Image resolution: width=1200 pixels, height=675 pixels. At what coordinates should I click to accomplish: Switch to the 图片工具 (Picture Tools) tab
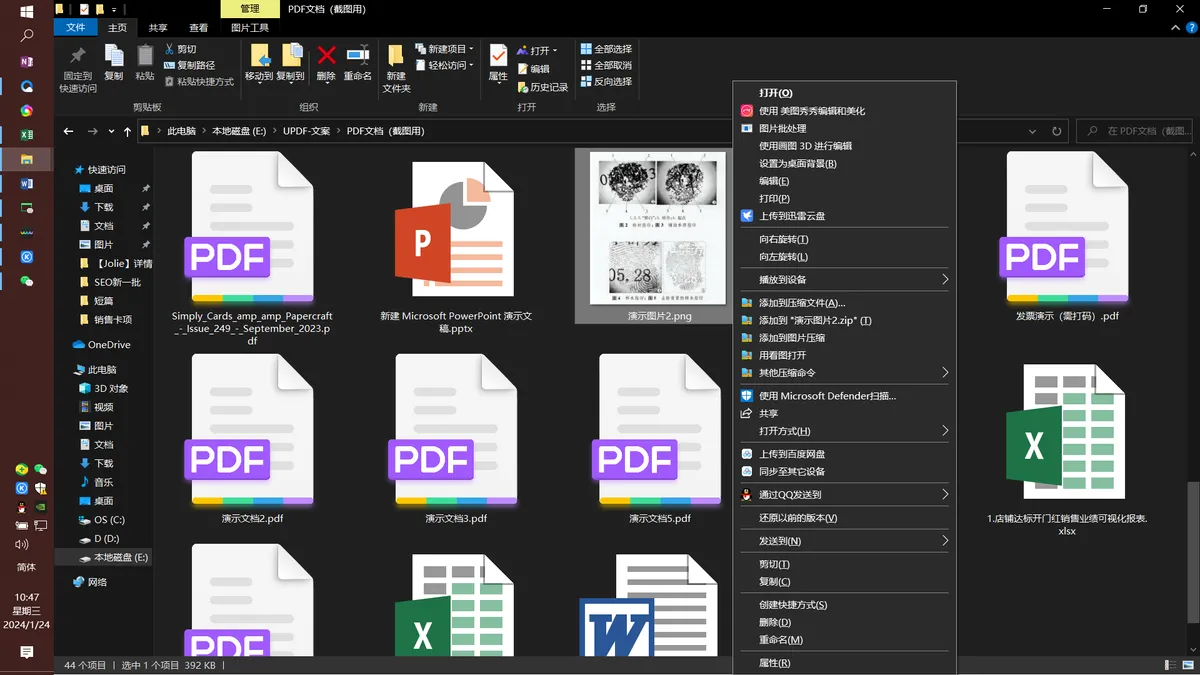pyautogui.click(x=250, y=28)
